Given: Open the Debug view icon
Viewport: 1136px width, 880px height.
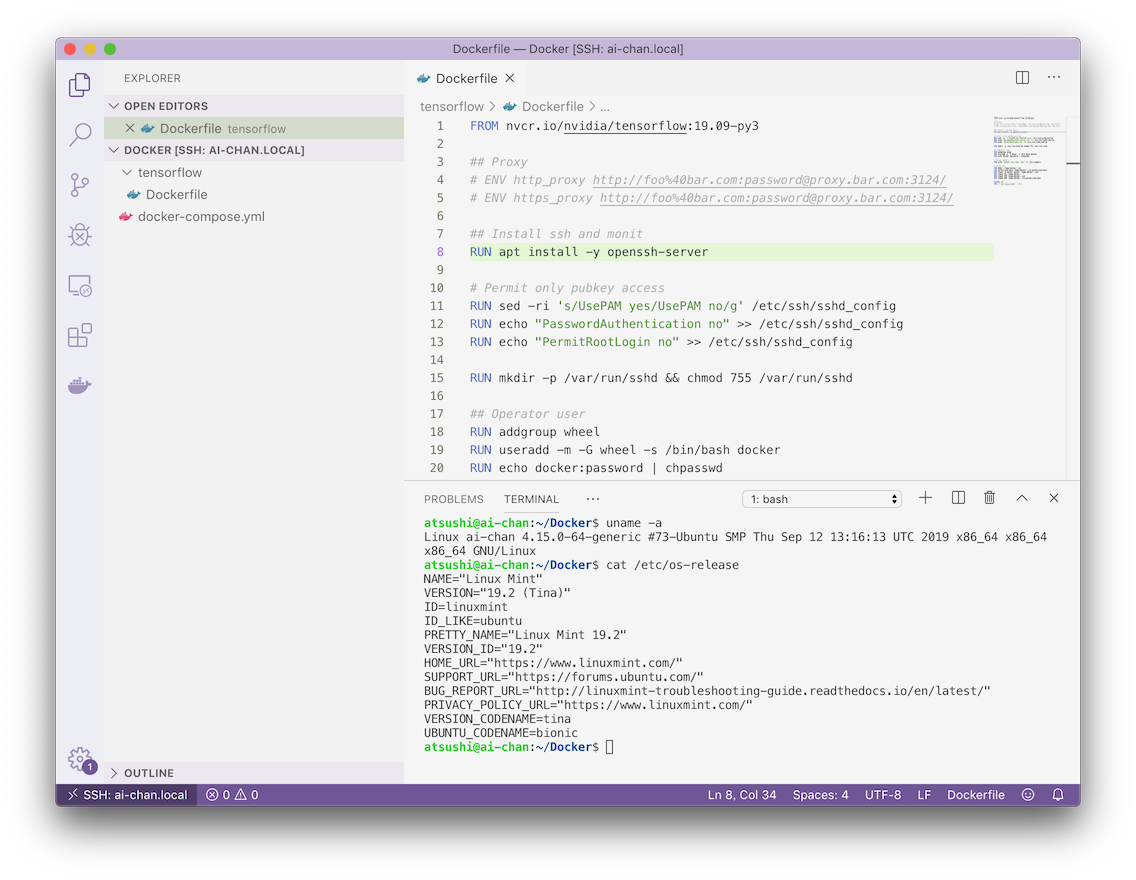Looking at the screenshot, I should click(80, 235).
